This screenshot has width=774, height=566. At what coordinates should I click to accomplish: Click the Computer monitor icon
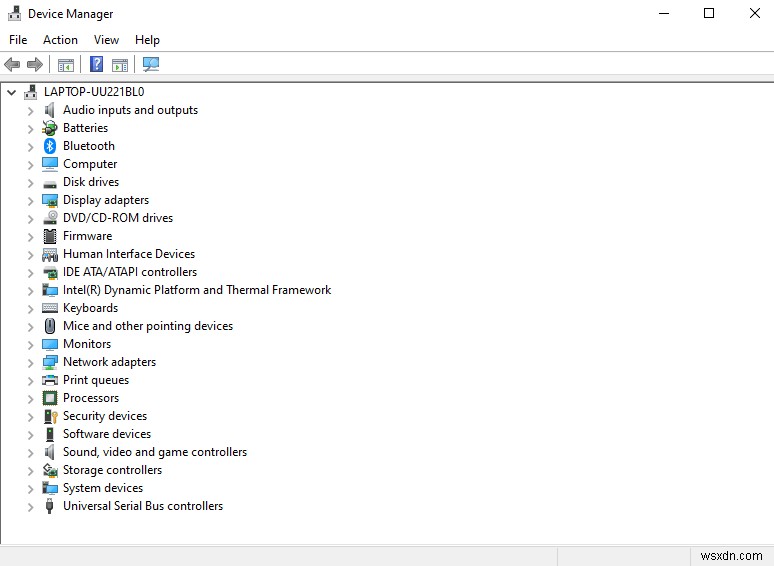49,164
